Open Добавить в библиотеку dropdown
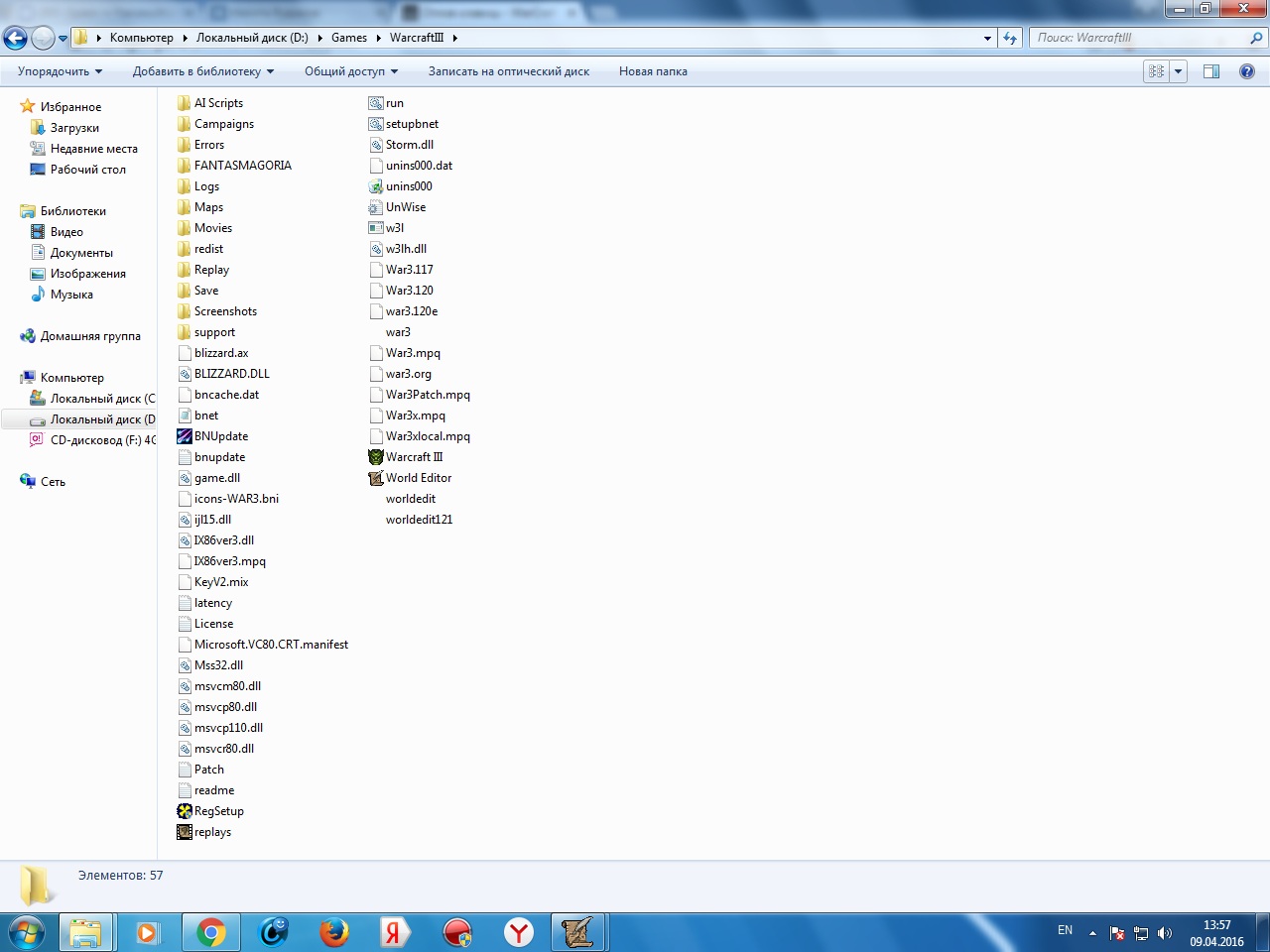 [203, 71]
